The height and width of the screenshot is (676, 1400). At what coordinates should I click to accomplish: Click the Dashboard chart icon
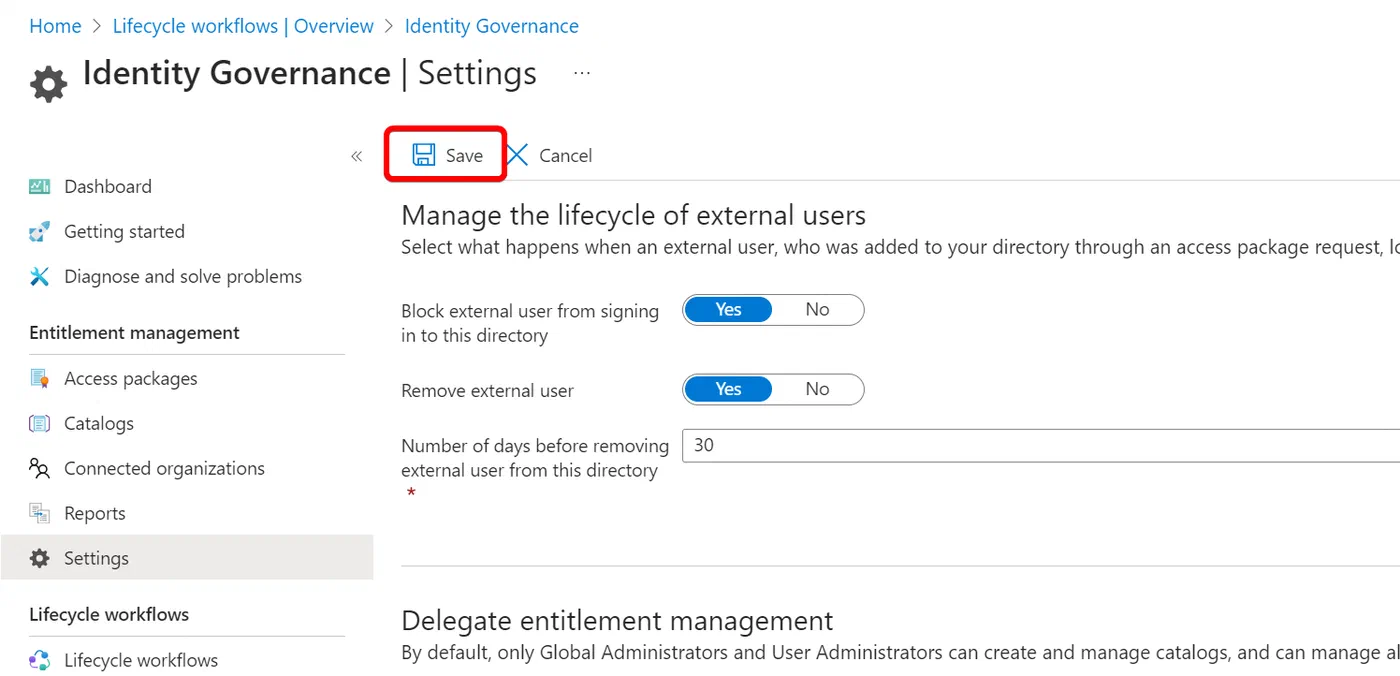coord(40,186)
